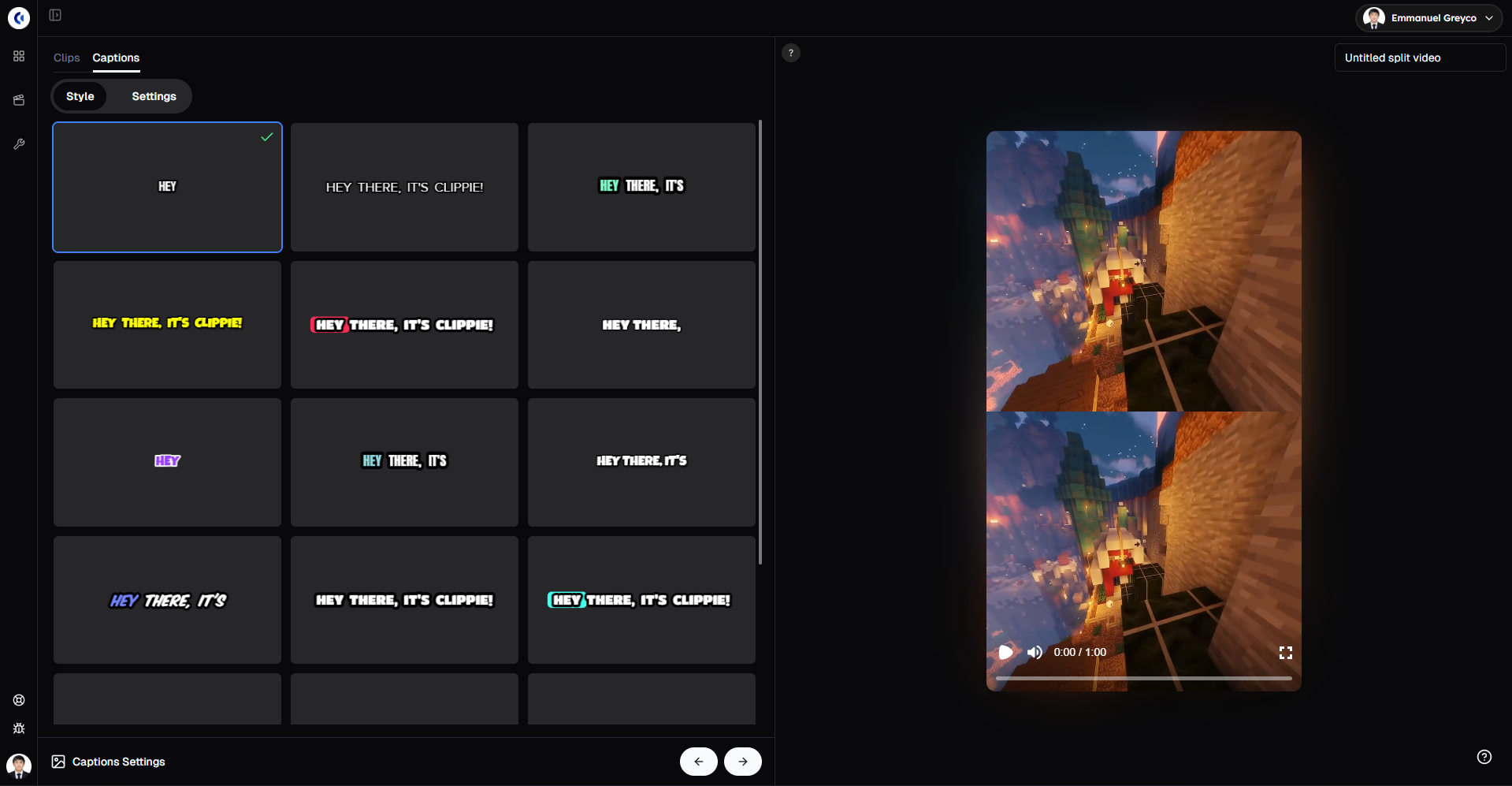Expand the Emmanuel Greyco account dropdown

click(1428, 18)
